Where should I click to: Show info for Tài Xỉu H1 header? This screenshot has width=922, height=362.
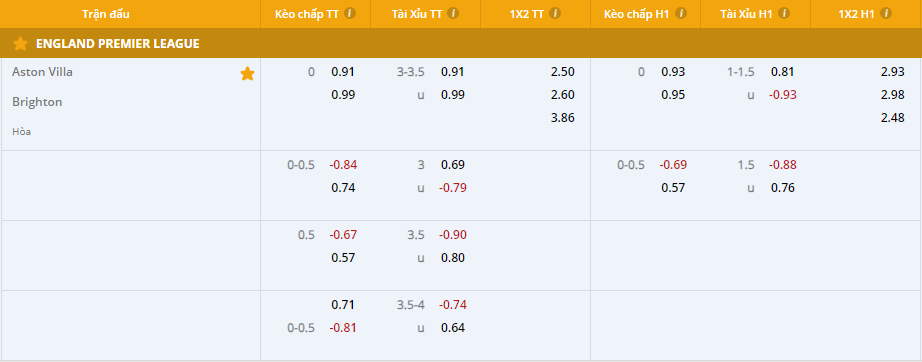point(784,14)
